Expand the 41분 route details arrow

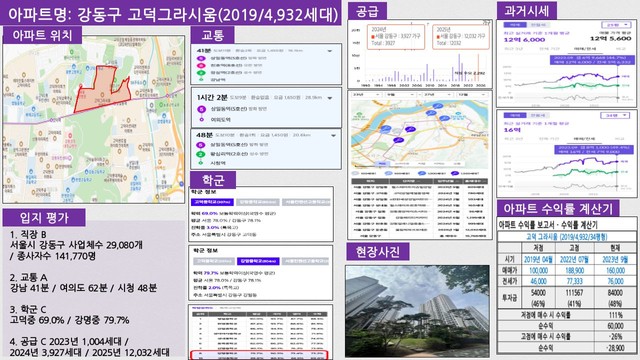[x=329, y=51]
